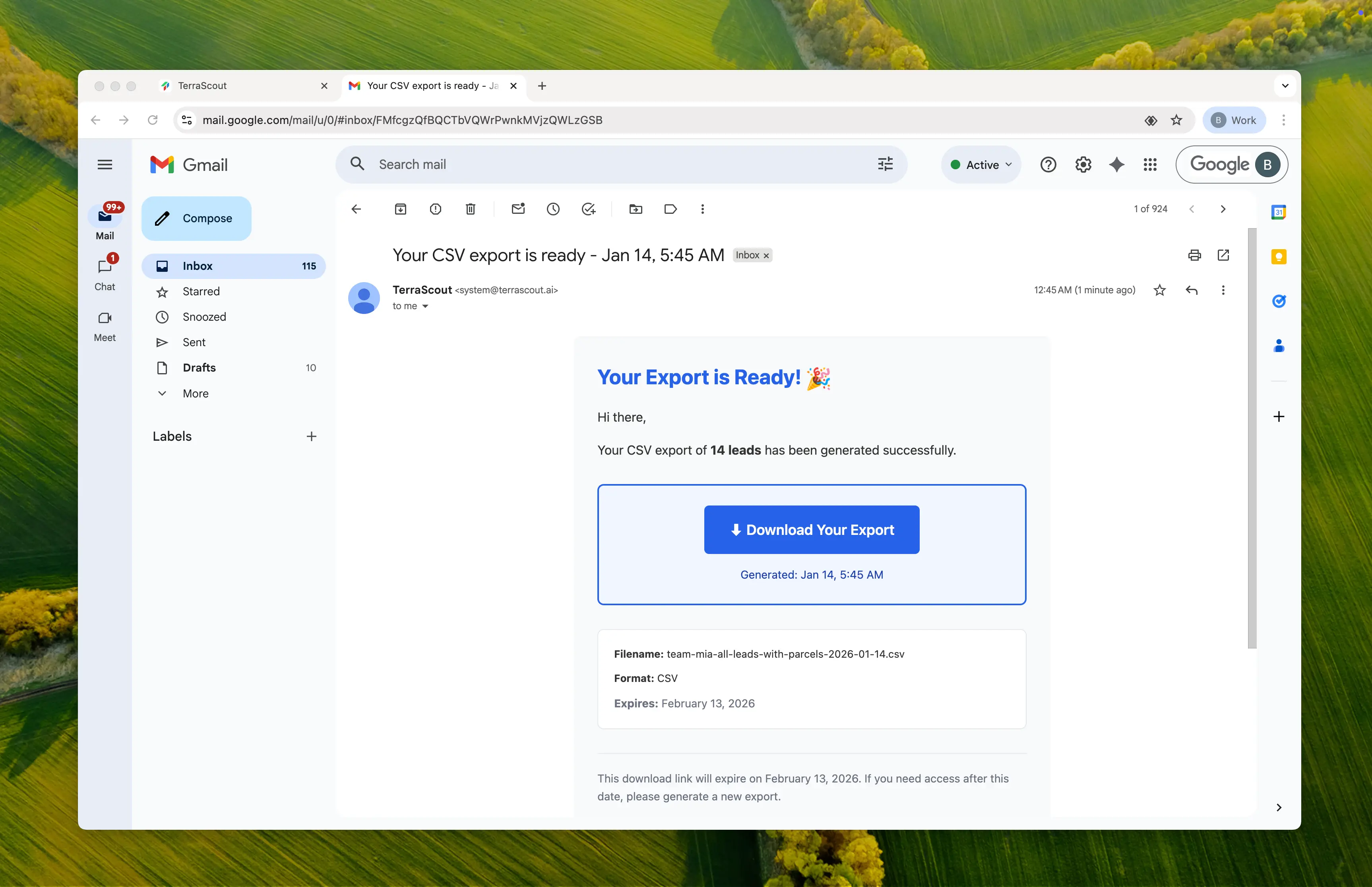Archive this email with the archive icon

pyautogui.click(x=400, y=209)
